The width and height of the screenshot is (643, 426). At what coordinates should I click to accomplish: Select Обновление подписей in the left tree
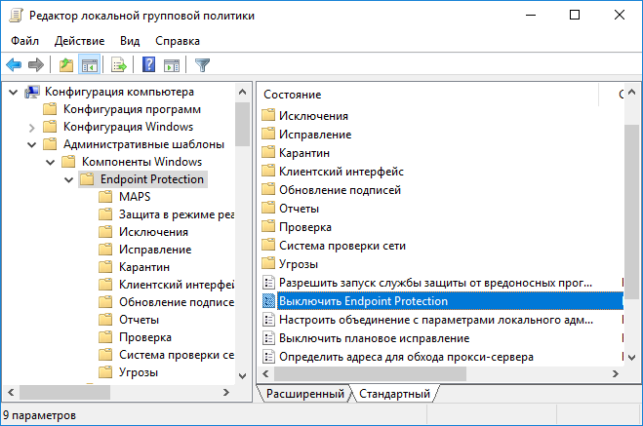click(x=176, y=302)
